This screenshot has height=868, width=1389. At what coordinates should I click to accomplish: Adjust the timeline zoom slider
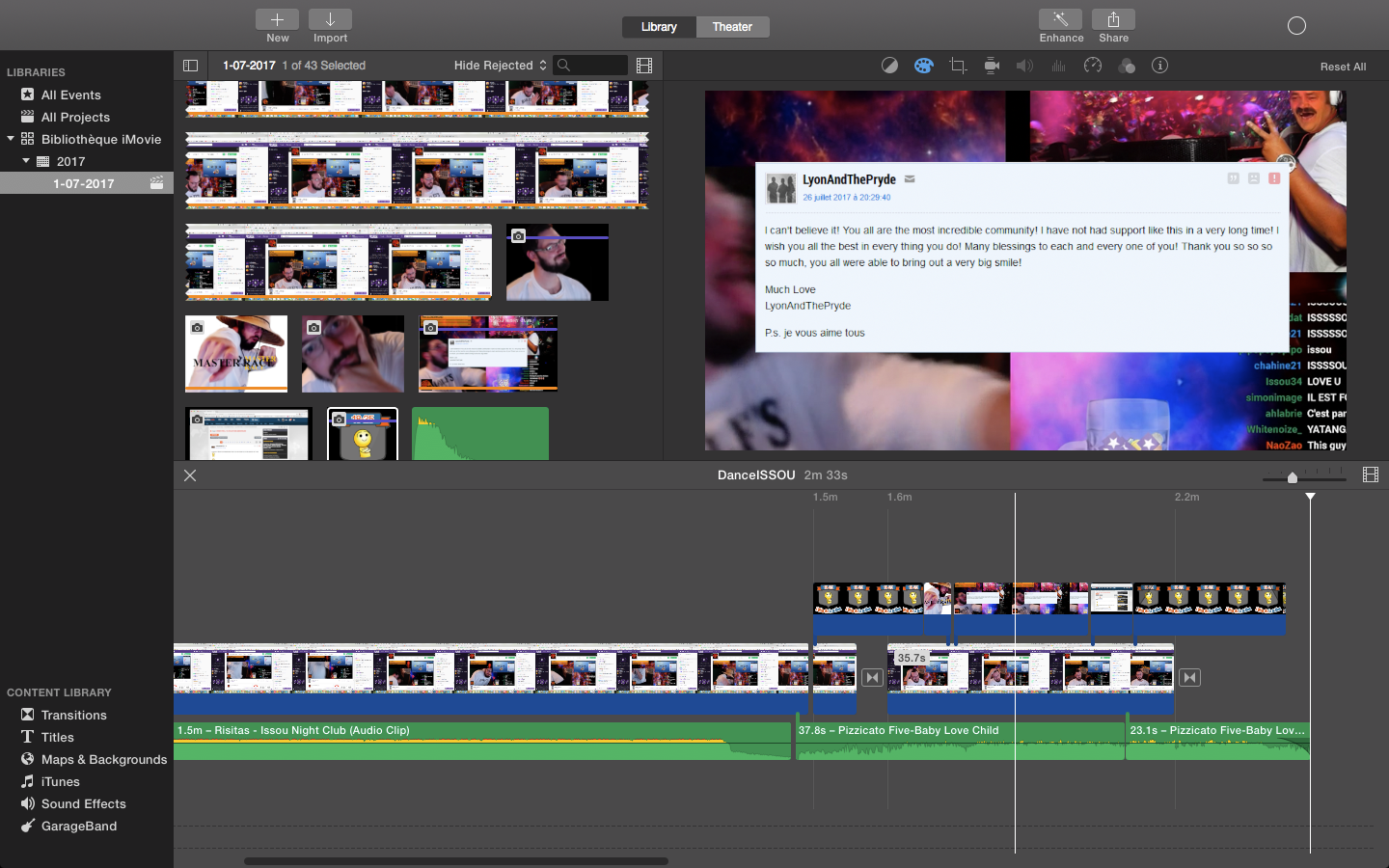(1293, 477)
